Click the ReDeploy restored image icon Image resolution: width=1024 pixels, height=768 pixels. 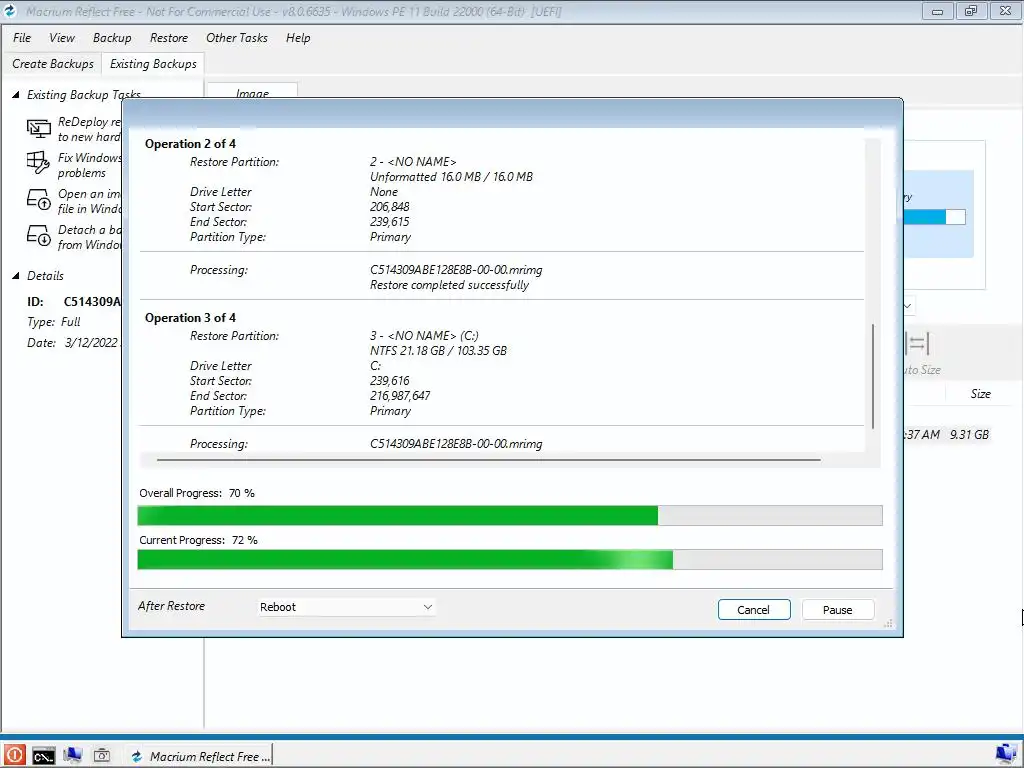click(x=39, y=129)
